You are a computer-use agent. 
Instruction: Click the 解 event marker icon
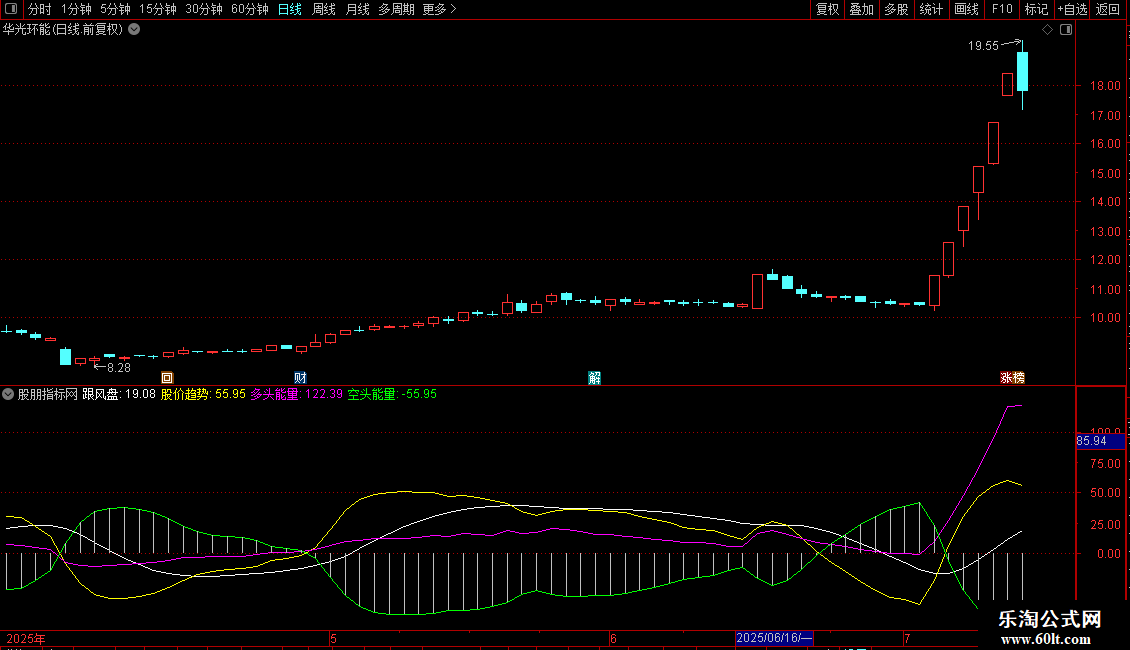click(x=595, y=377)
